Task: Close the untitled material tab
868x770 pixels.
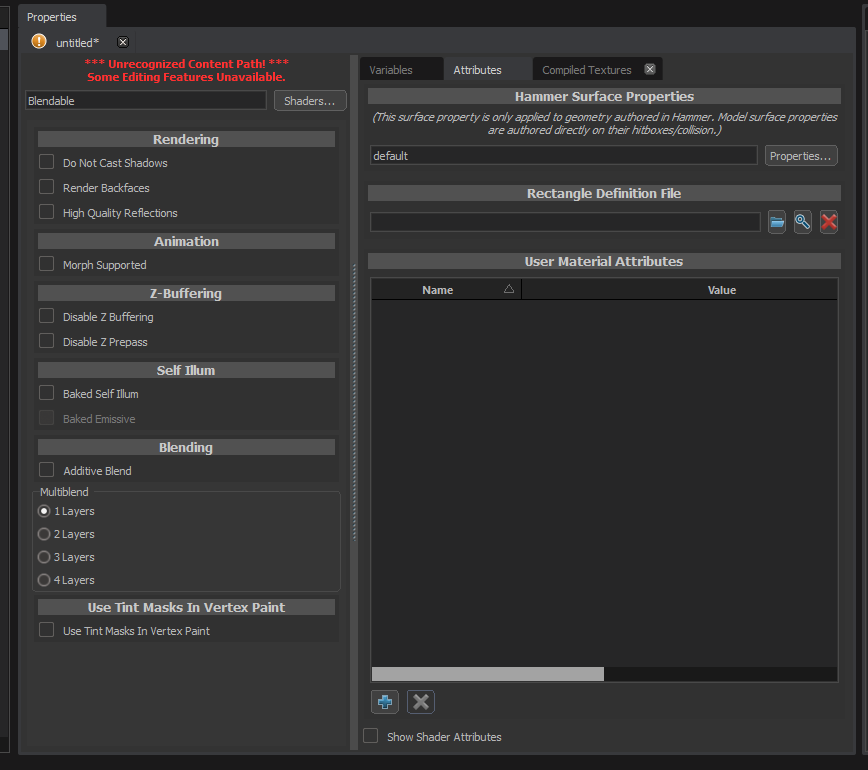Action: [x=122, y=42]
